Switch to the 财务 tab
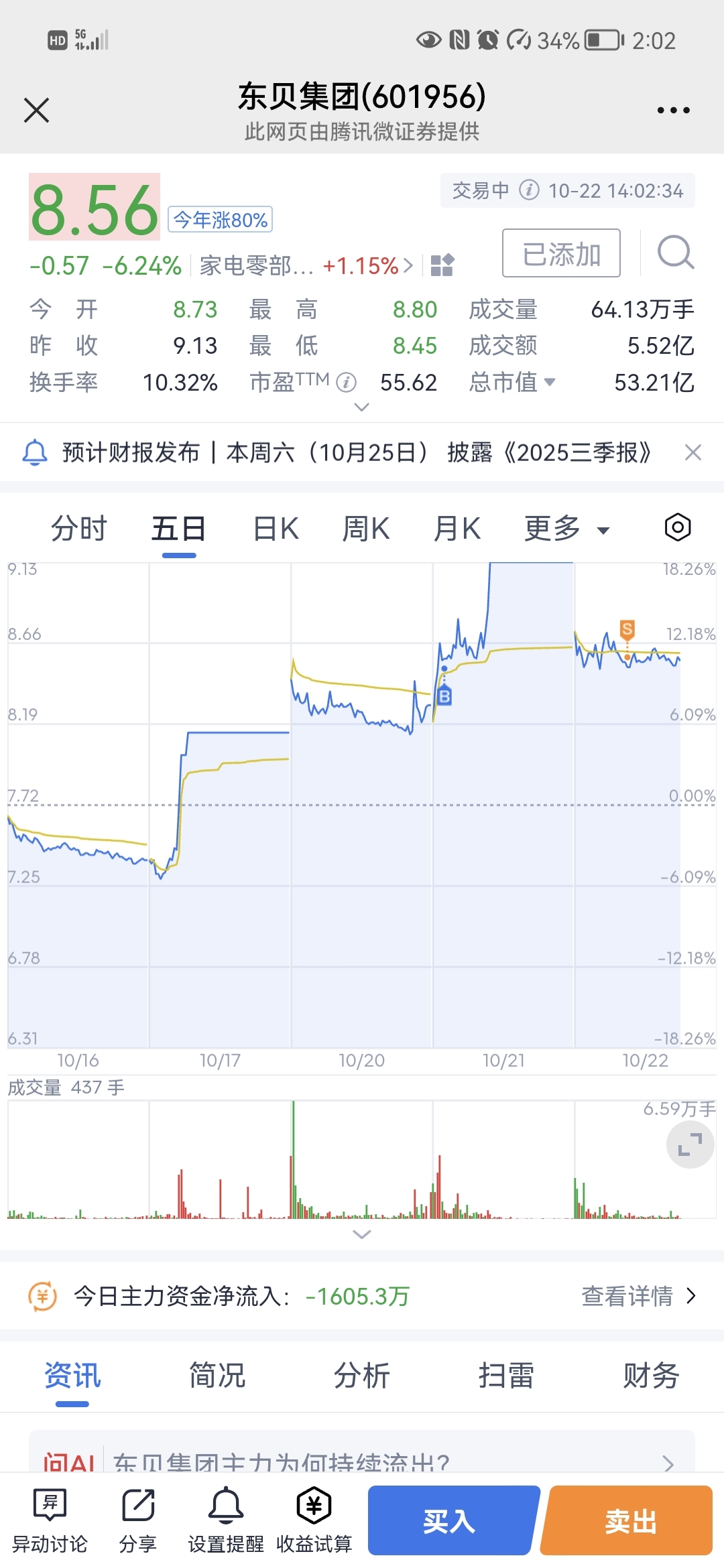 [651, 1376]
